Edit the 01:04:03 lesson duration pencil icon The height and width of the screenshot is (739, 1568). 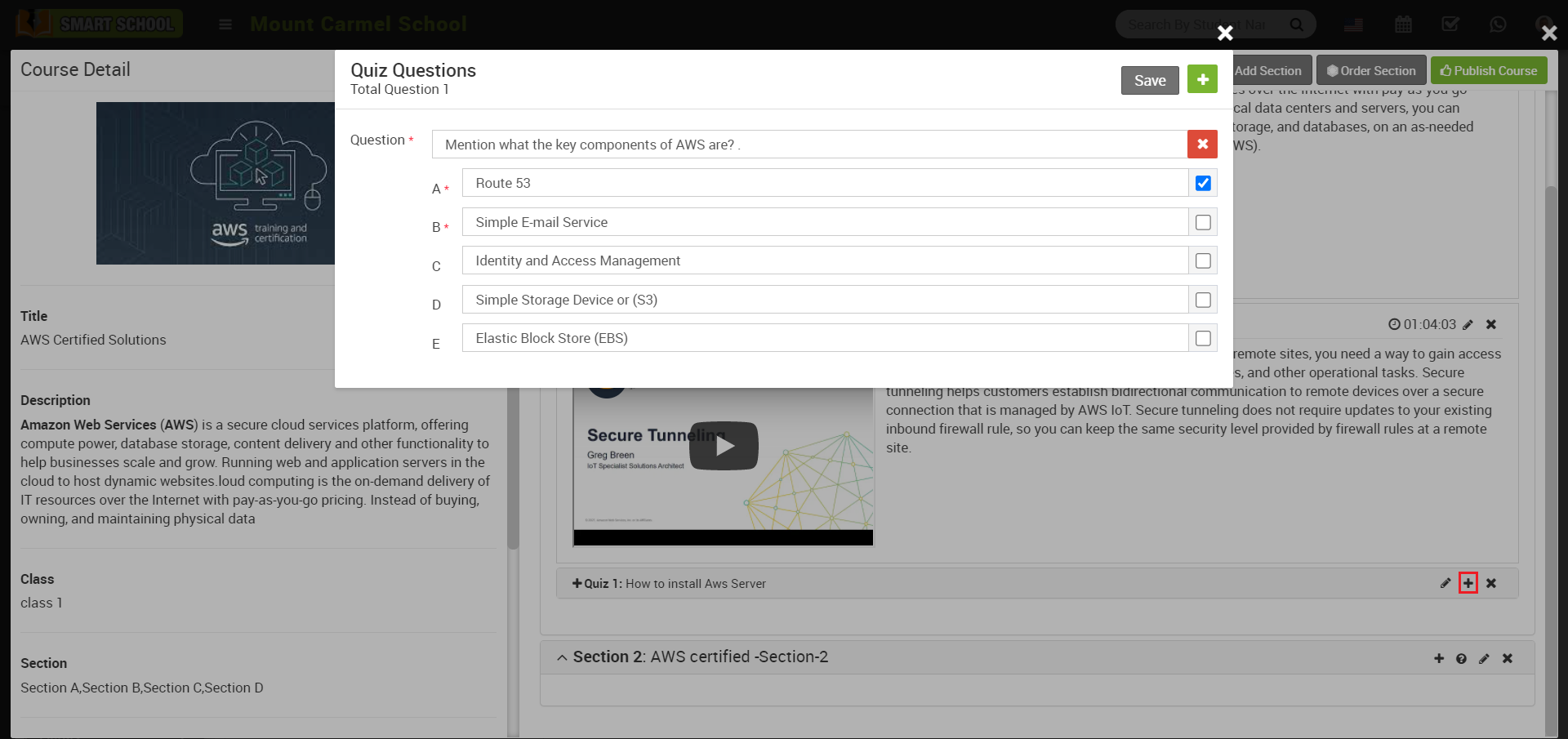pyautogui.click(x=1469, y=324)
